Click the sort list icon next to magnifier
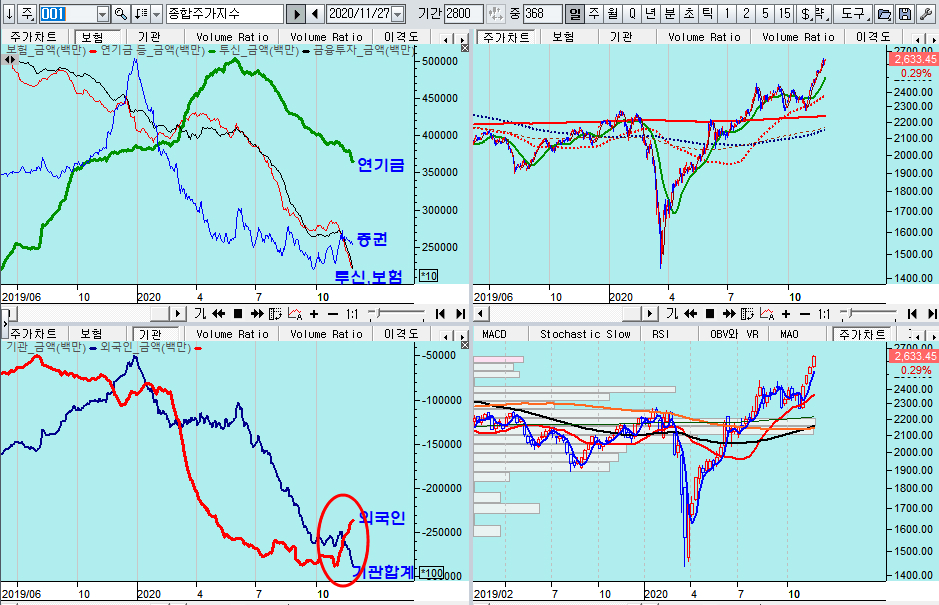Viewport: 939px width, 605px height. (x=140, y=14)
